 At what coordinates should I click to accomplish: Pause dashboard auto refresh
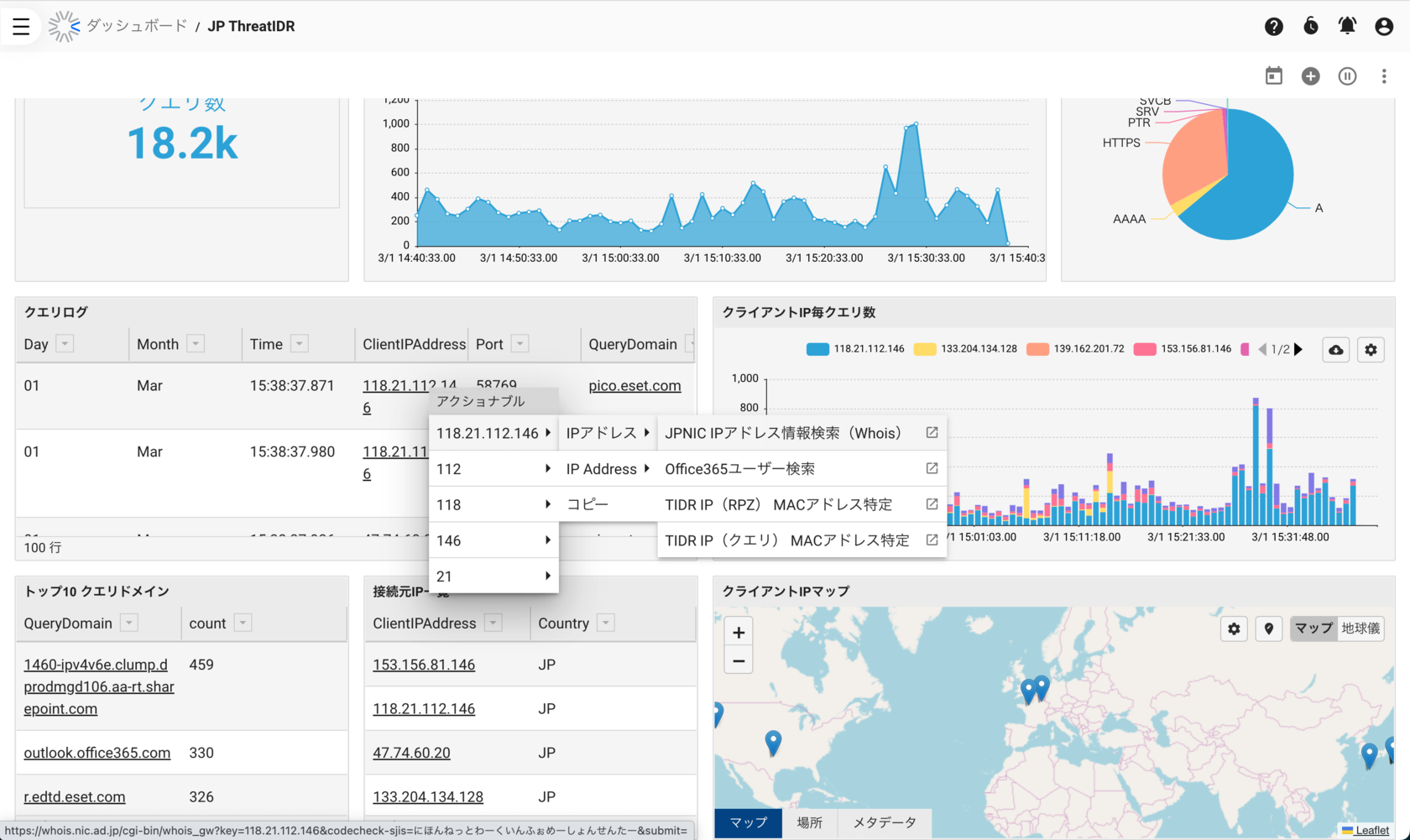(x=1347, y=76)
